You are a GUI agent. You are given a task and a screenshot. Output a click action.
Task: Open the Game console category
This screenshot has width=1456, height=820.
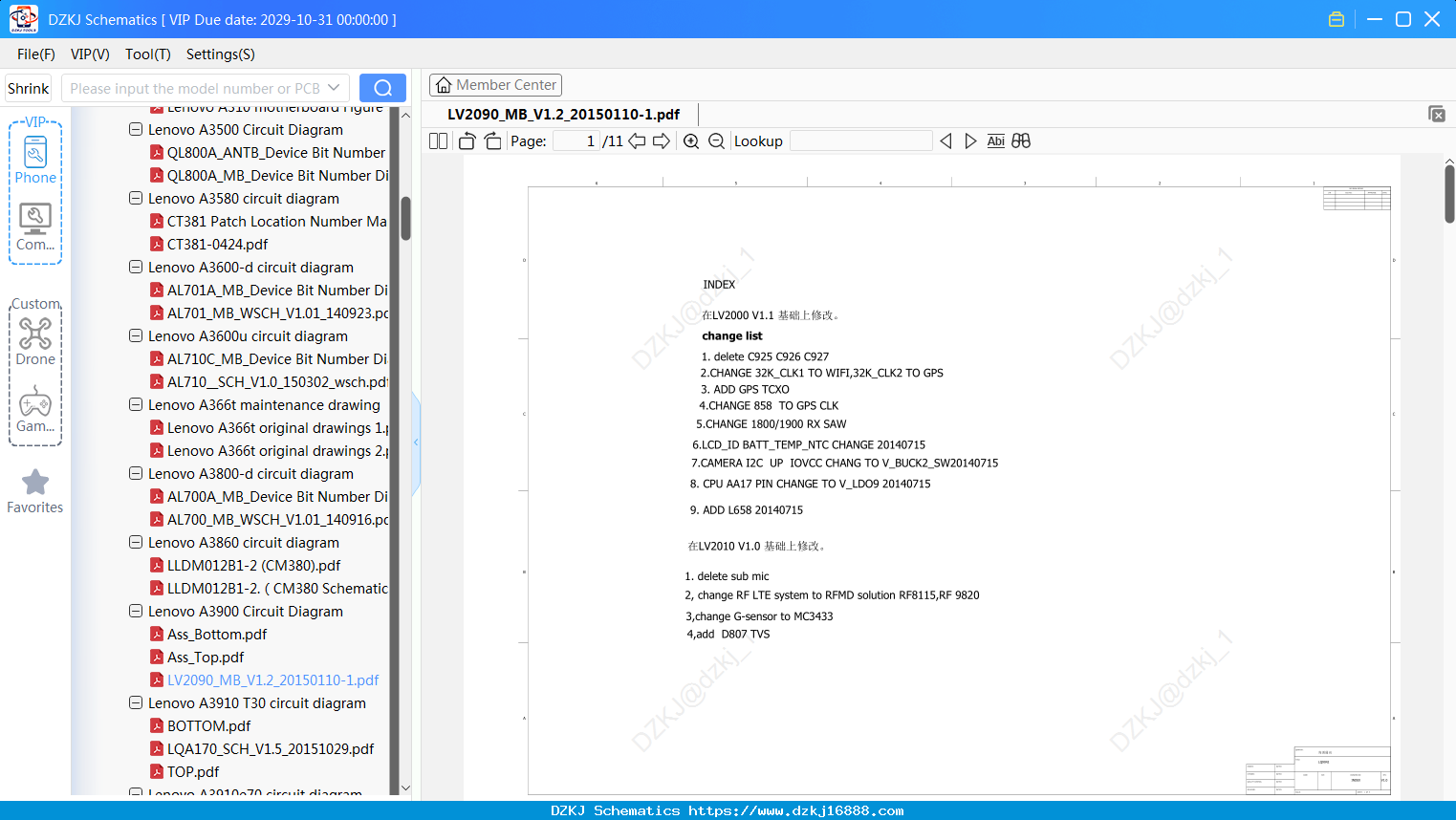coord(35,409)
